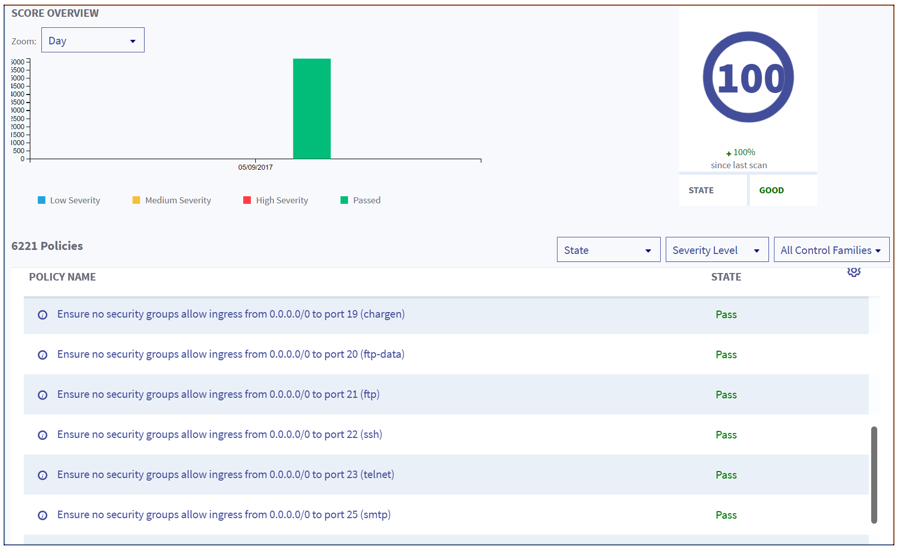Open the column settings gear icon

coord(854,271)
